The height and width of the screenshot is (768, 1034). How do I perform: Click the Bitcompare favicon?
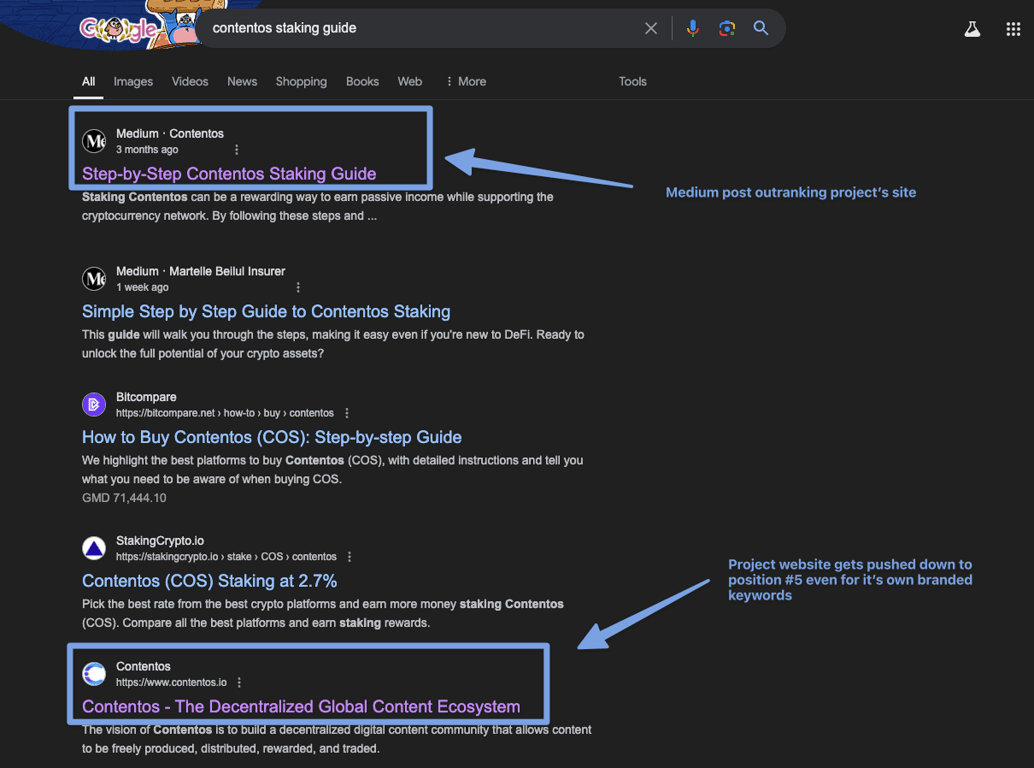[x=94, y=405]
